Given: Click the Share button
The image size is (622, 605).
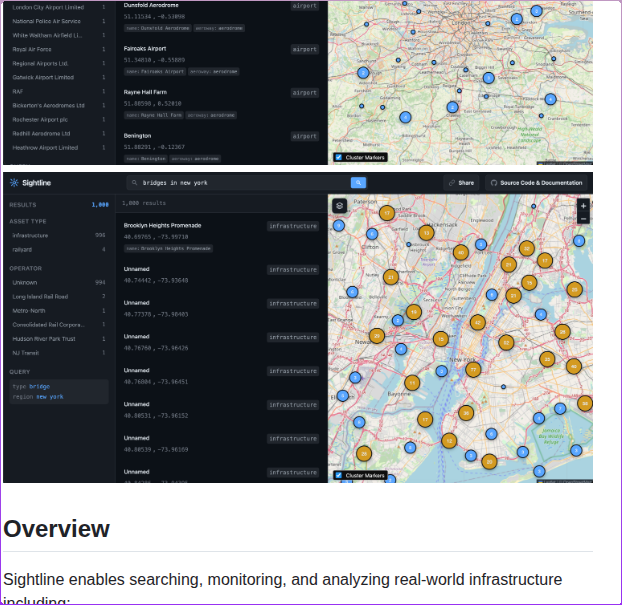Looking at the screenshot, I should coord(461,183).
